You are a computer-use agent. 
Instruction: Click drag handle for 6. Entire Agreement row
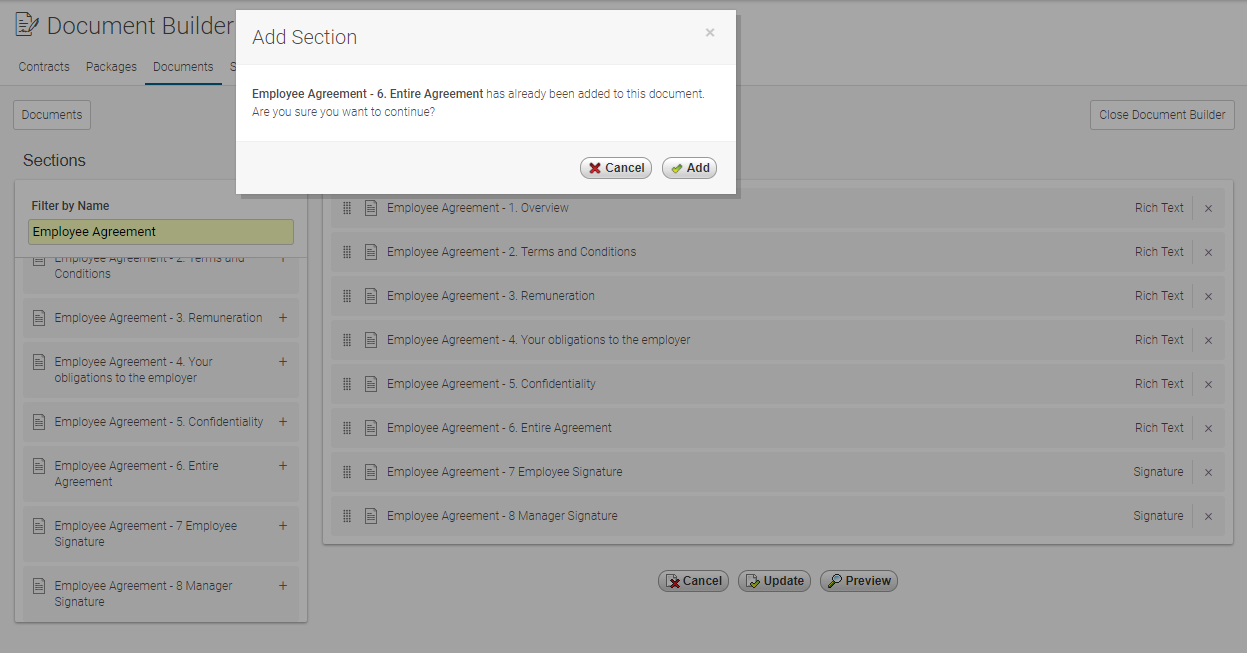347,428
